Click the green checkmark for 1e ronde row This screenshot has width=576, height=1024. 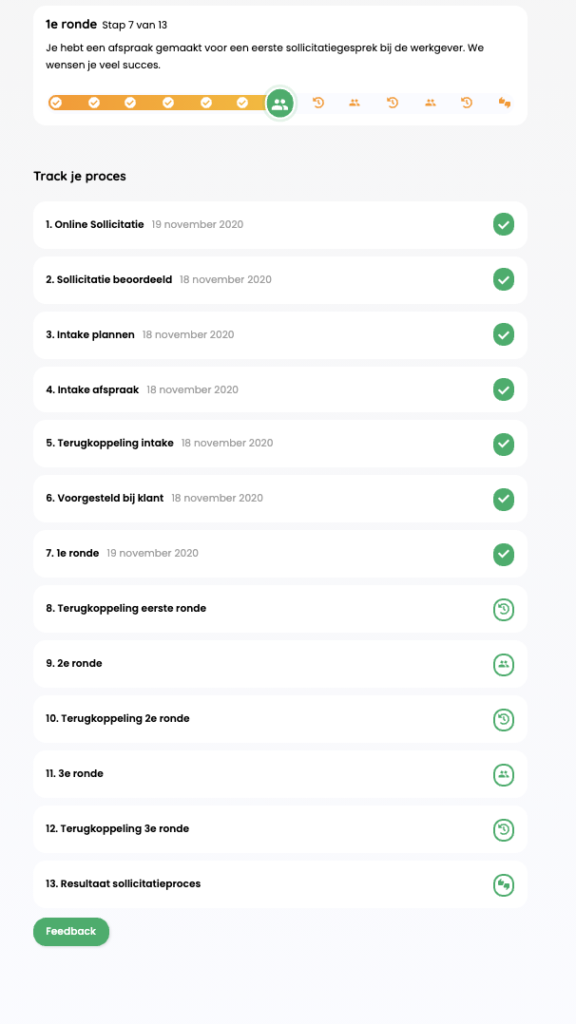pos(504,554)
